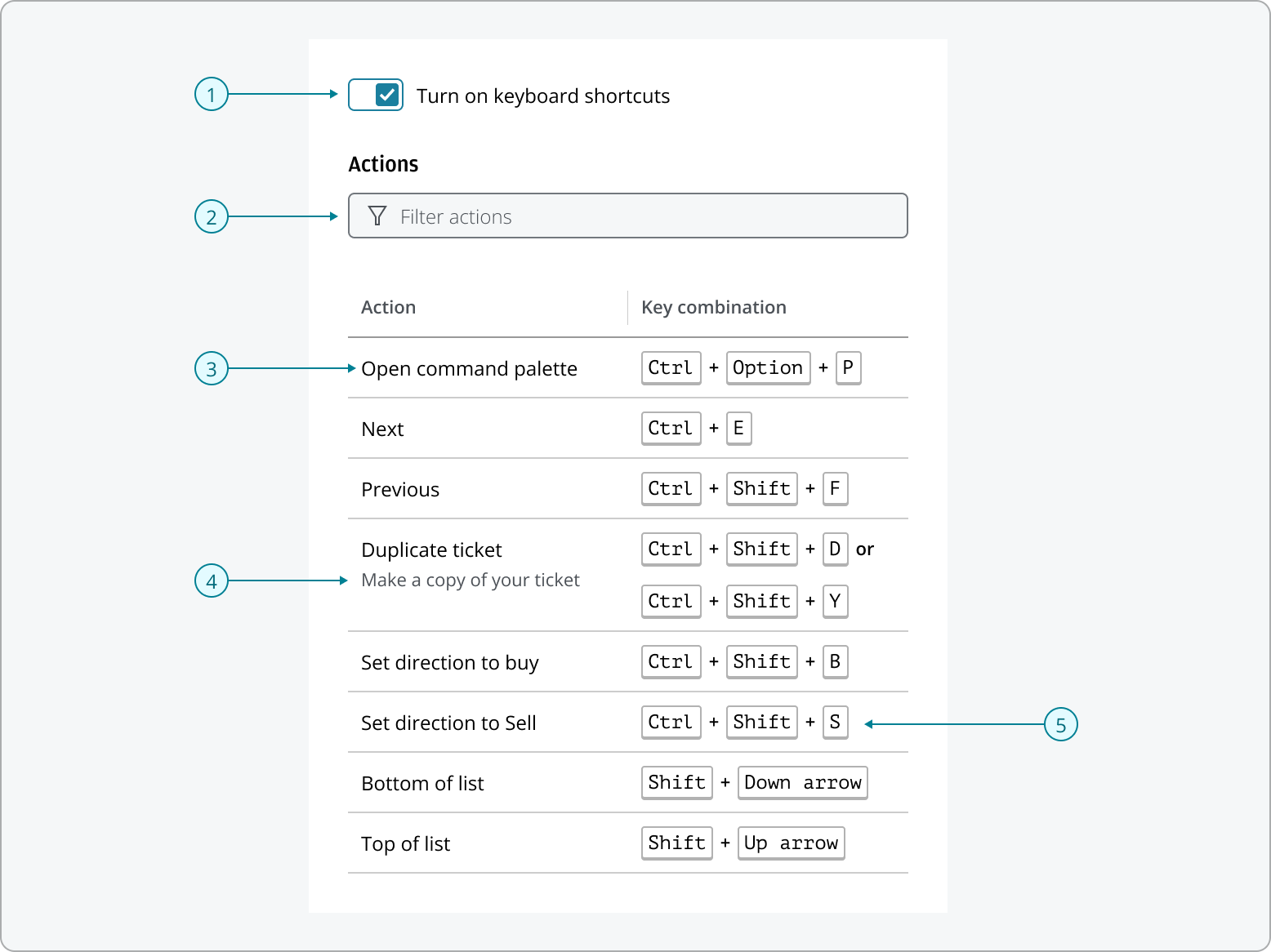This screenshot has width=1271, height=952.
Task: Click the Down arrow key chip
Action: [802, 782]
